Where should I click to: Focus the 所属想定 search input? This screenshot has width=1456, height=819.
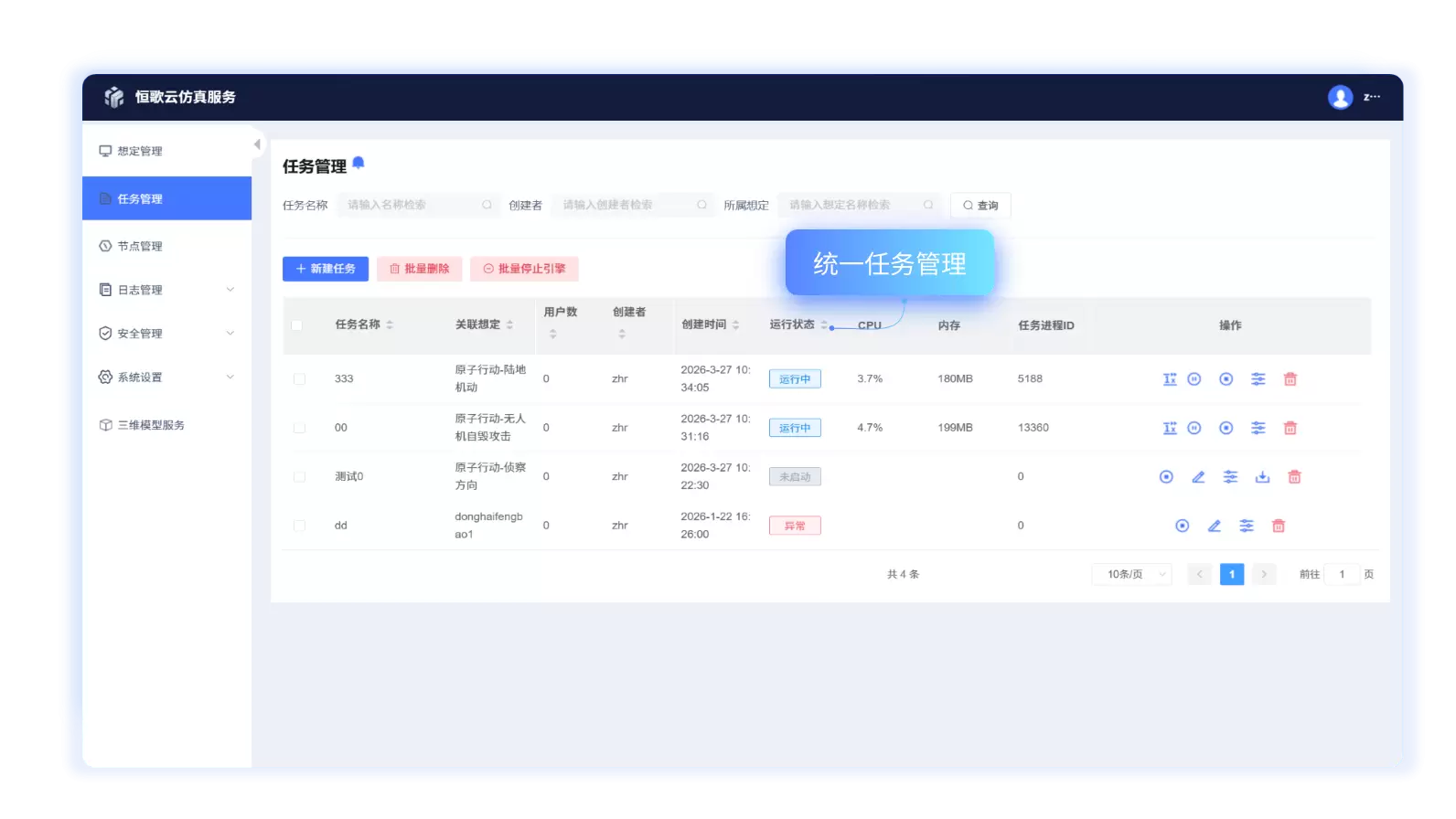point(859,205)
